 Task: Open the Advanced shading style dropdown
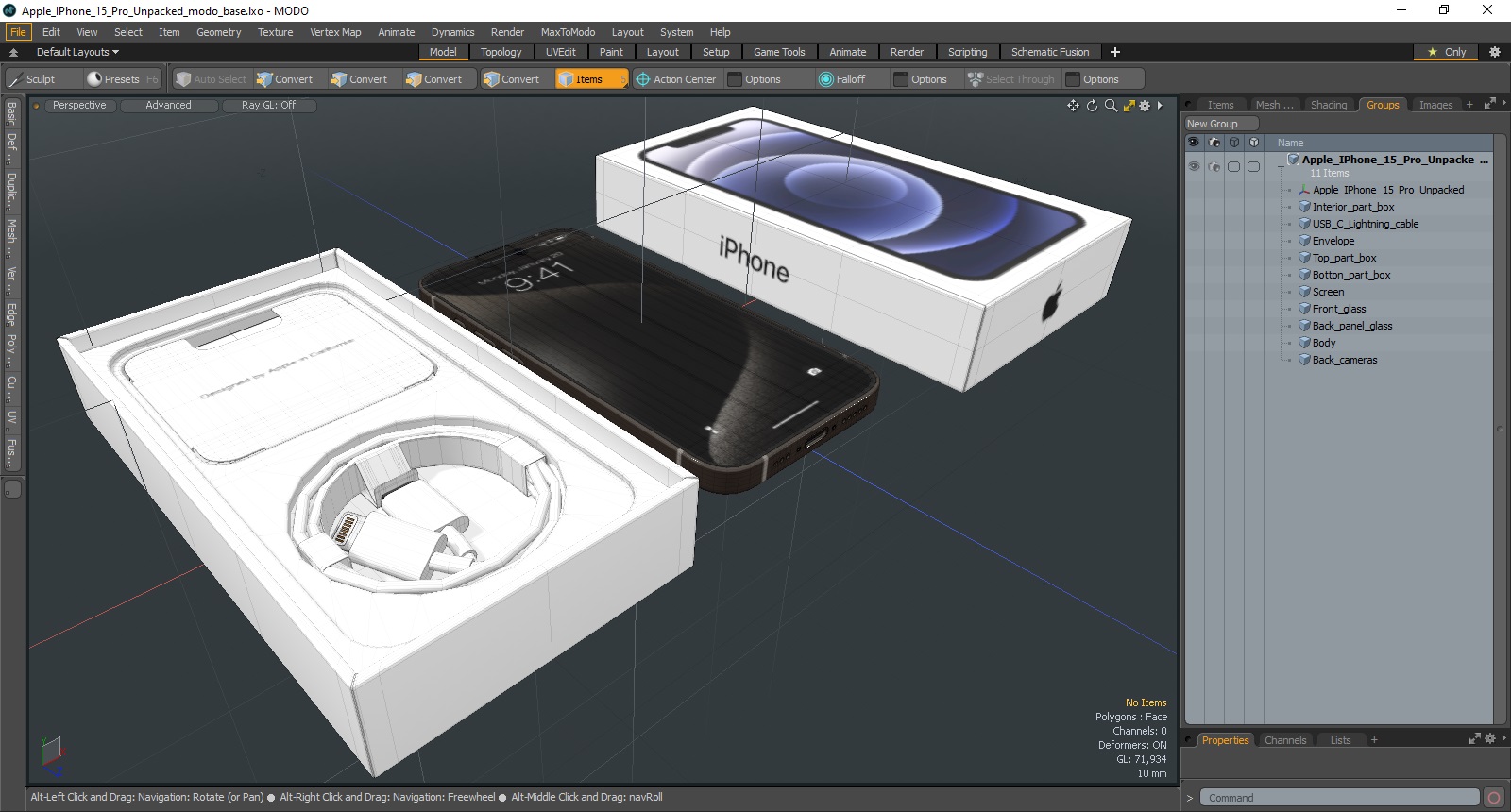(168, 106)
